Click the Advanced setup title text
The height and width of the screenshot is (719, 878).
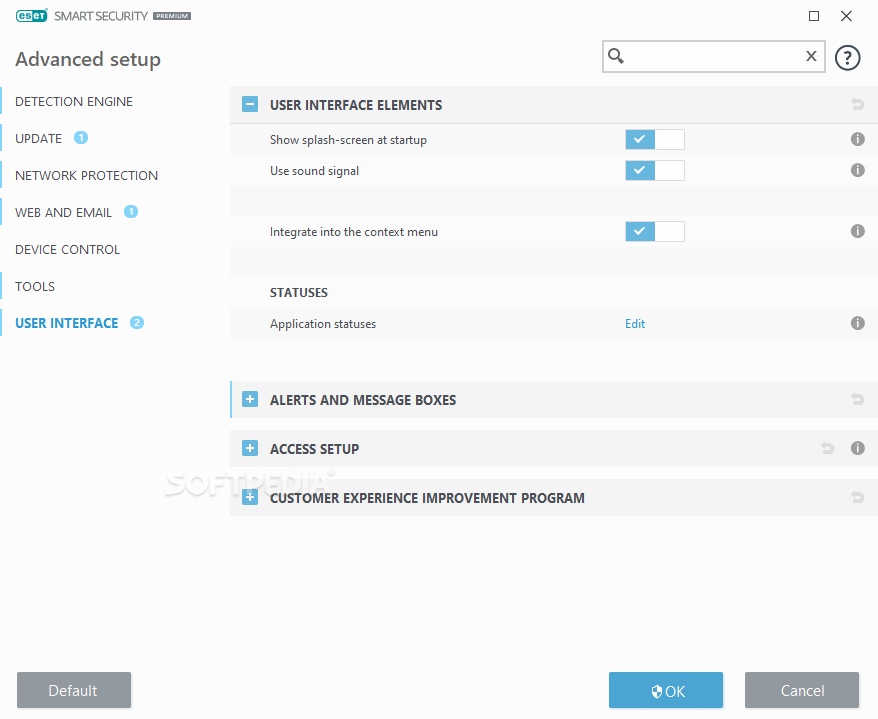coord(88,59)
